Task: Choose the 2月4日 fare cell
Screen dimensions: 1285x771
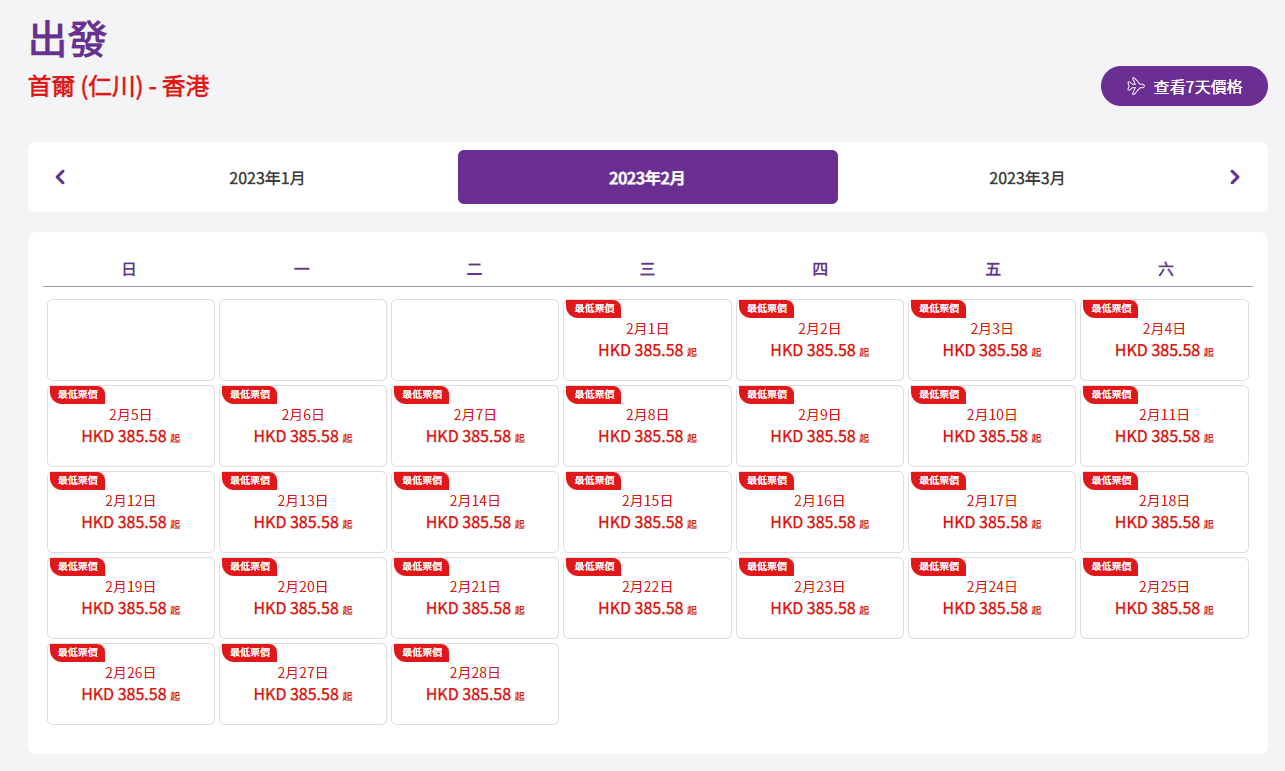Action: point(1164,340)
